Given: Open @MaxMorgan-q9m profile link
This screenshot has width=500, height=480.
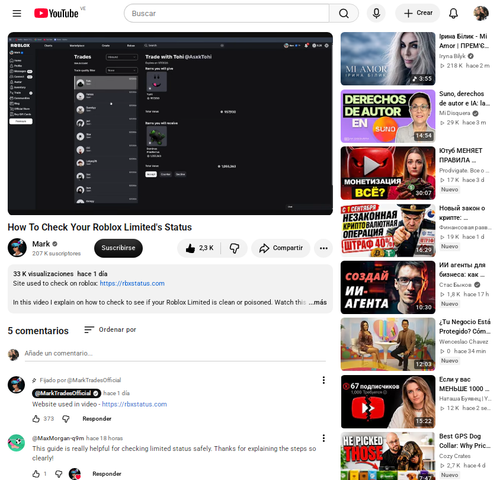Looking at the screenshot, I should coord(58,438).
